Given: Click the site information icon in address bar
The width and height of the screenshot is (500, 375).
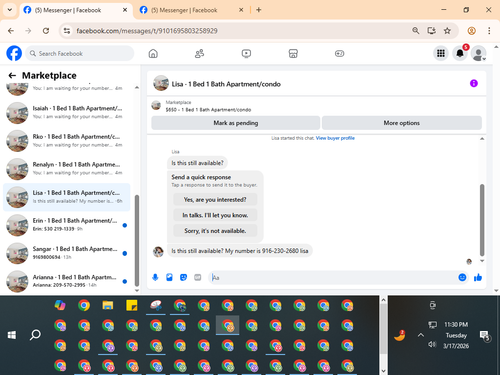Looking at the screenshot, I should 67,31.
